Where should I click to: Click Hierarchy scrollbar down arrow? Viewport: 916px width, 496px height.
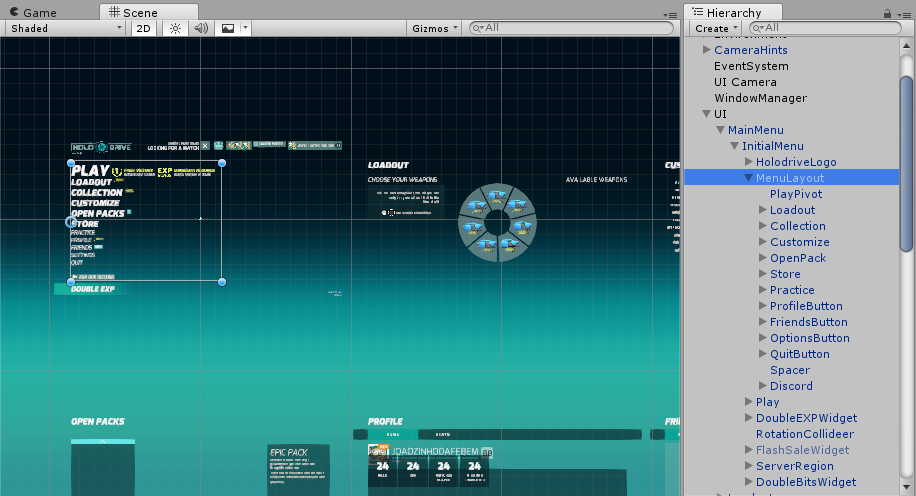point(906,487)
